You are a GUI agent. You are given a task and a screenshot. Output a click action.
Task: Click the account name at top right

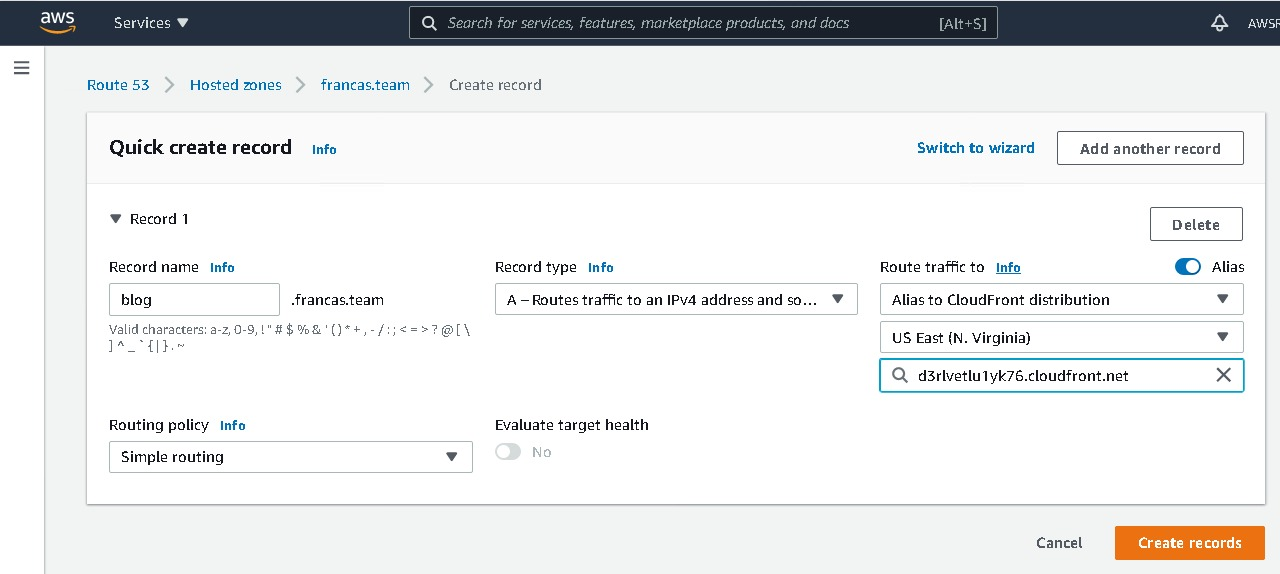click(1262, 22)
